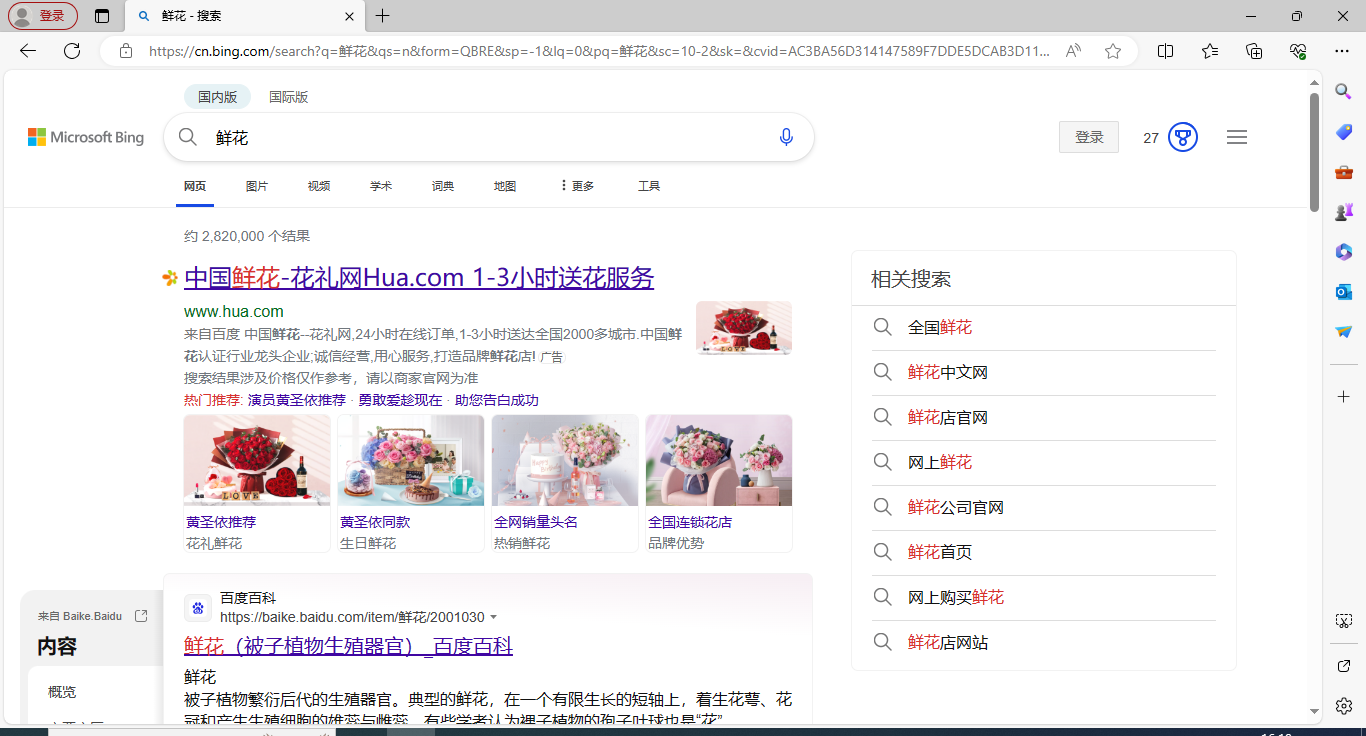Select the 图片 search tab

257,186
